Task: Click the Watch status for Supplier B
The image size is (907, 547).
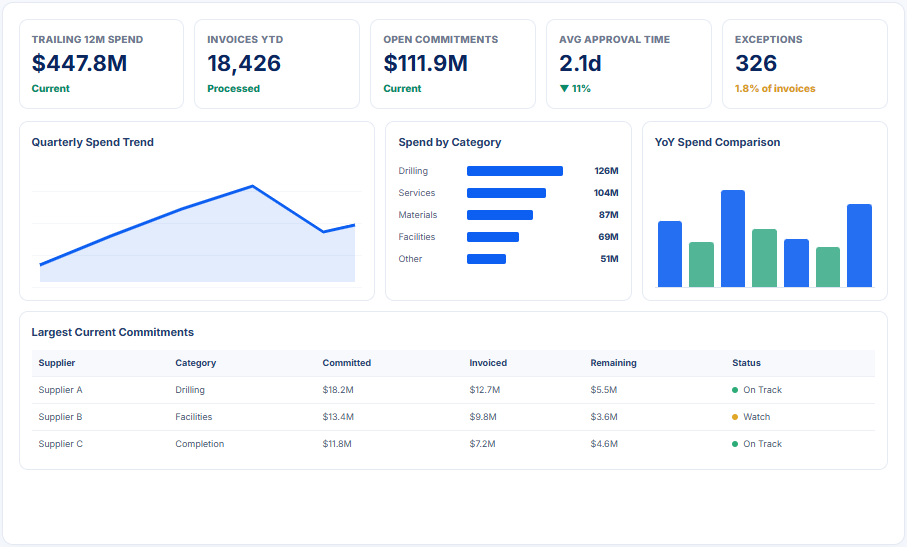Action: pyautogui.click(x=751, y=417)
